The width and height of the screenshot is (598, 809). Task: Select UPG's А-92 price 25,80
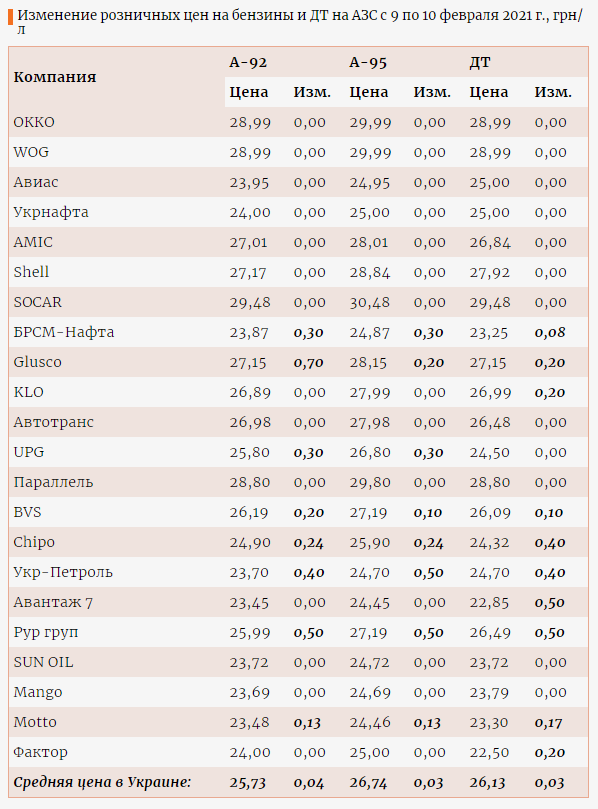(x=250, y=452)
